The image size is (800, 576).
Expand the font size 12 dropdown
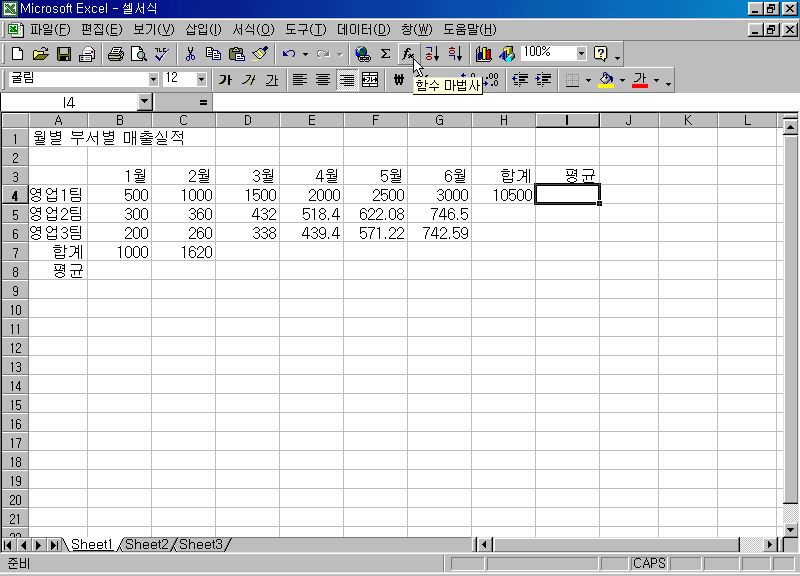tap(201, 80)
